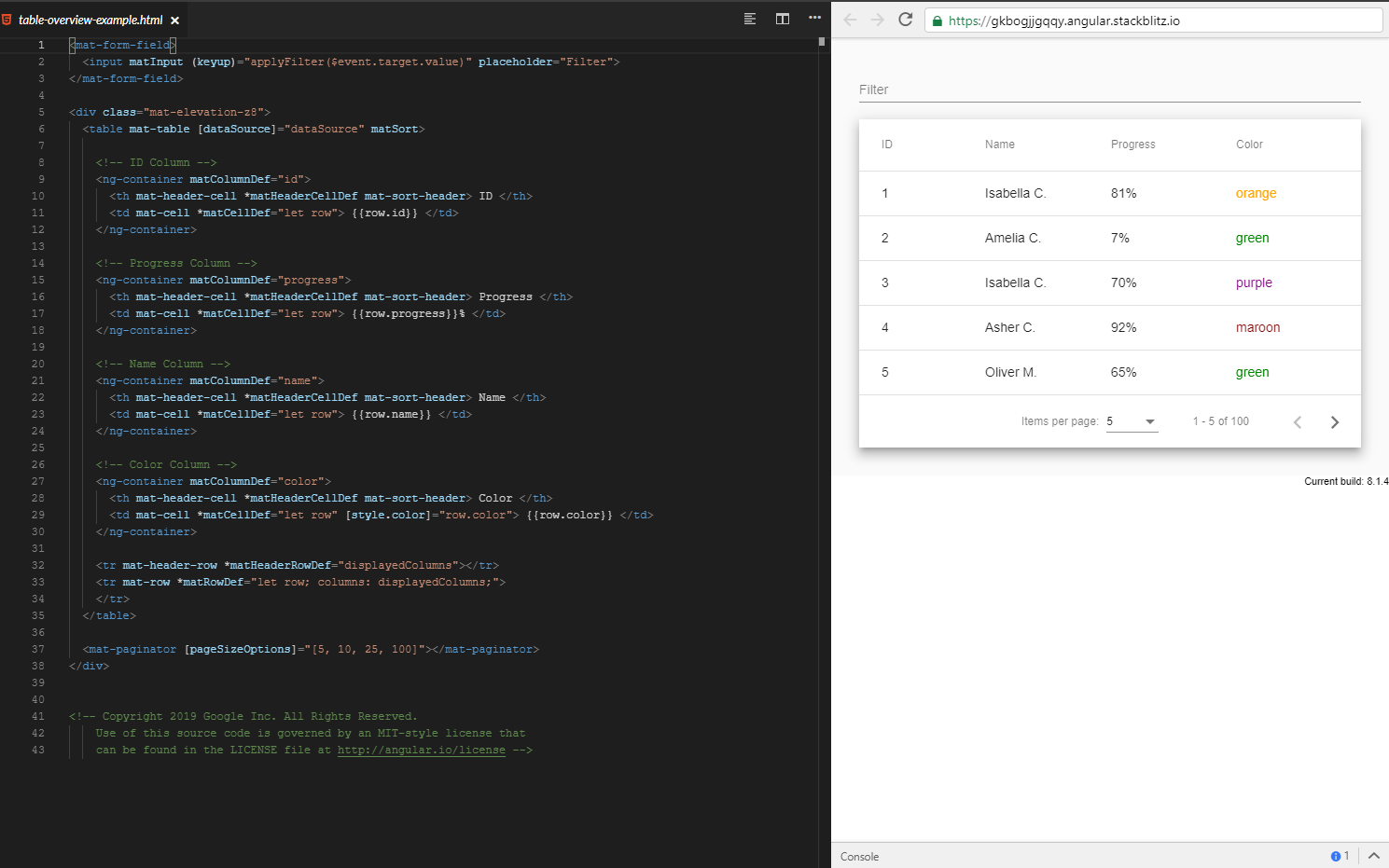Navigate back in the preview browser
Viewport: 1389px width, 868px height.
pos(848,18)
